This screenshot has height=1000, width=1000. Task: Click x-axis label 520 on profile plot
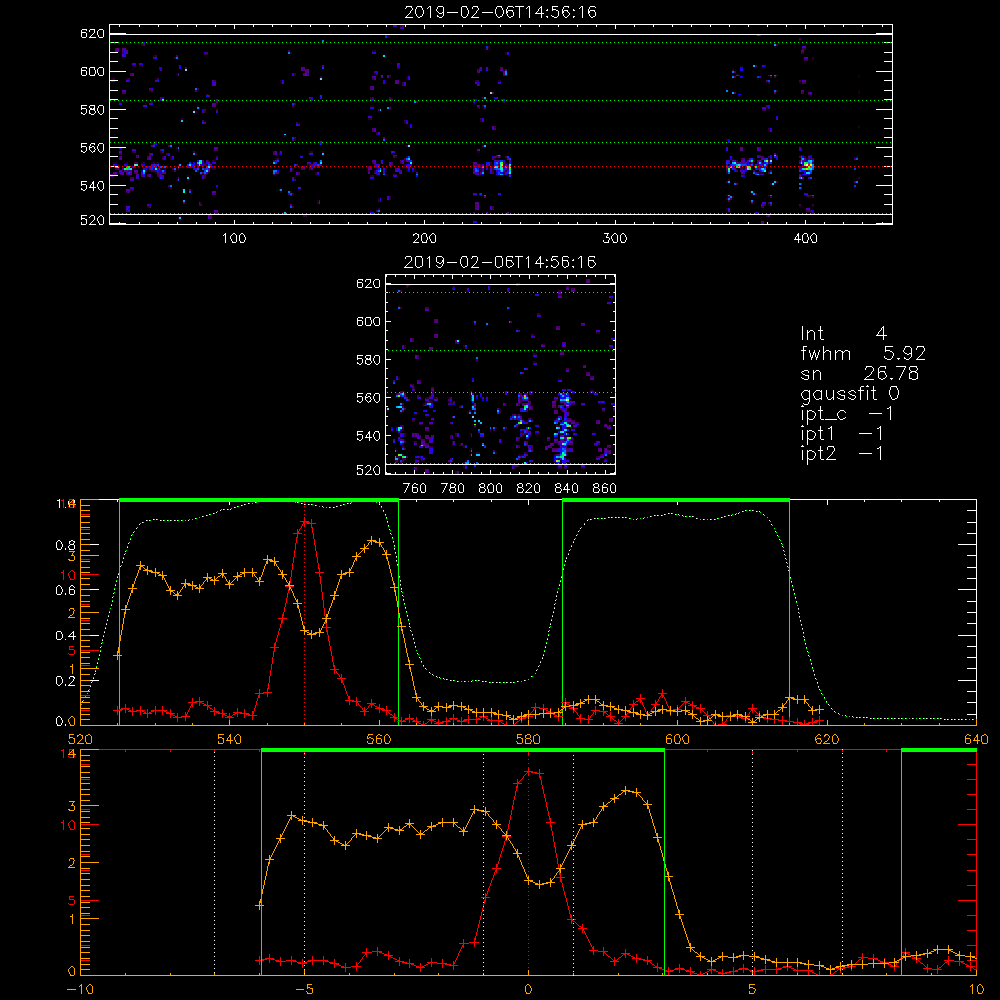[80, 740]
